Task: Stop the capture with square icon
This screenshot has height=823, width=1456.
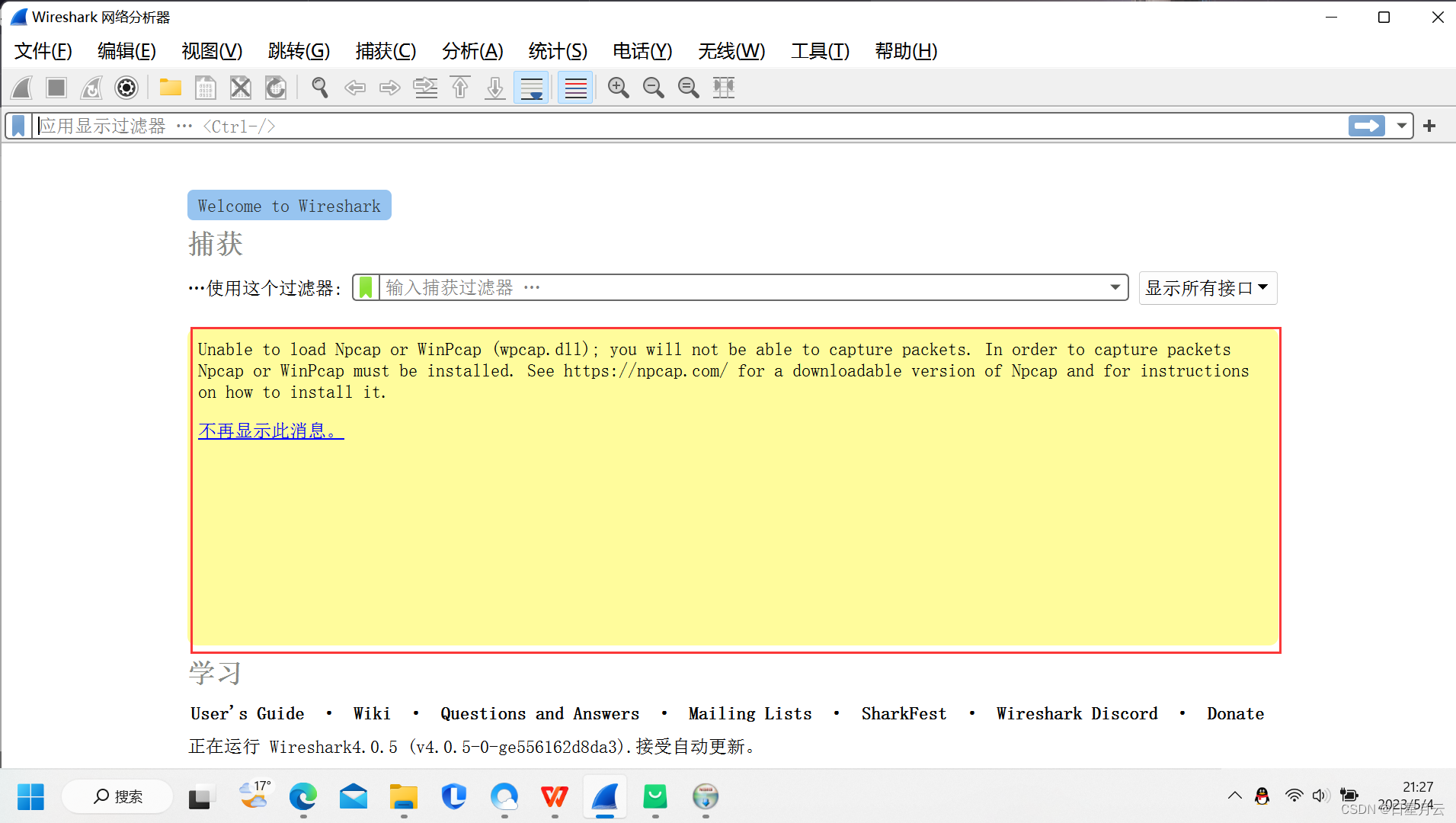Action: pos(56,88)
